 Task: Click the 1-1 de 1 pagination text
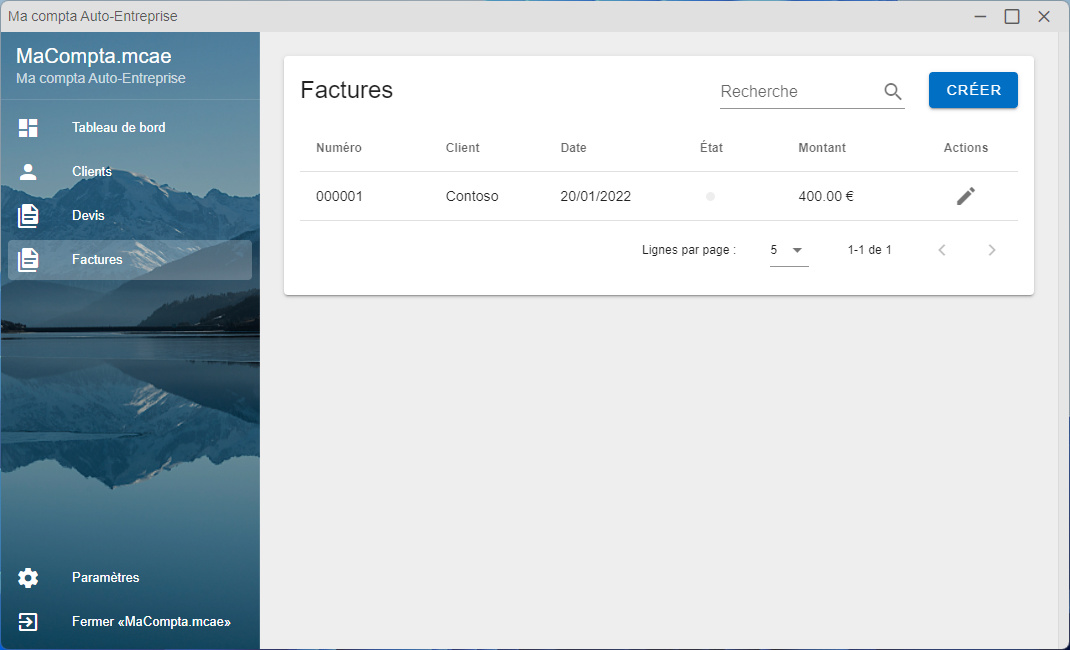[869, 250]
